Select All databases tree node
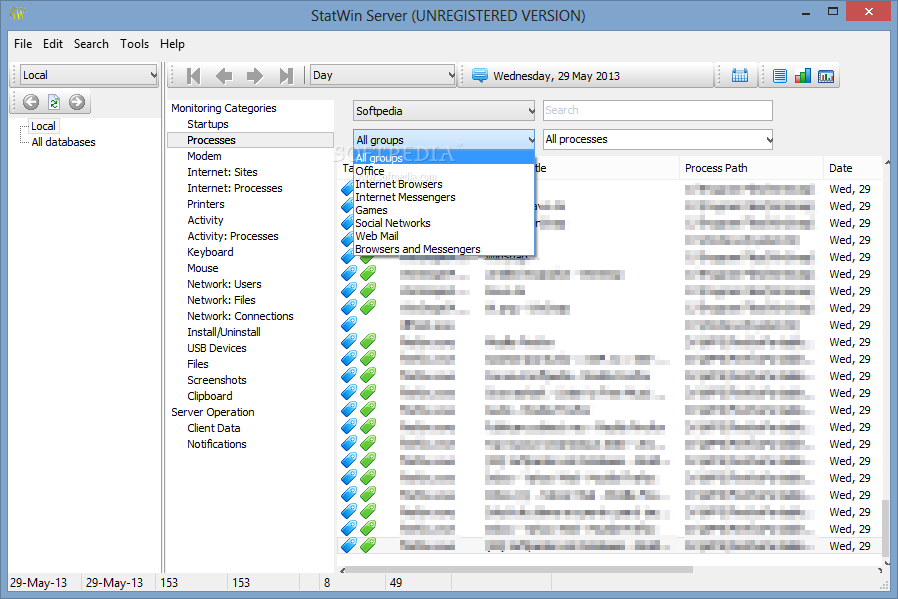898x599 pixels. coord(64,142)
